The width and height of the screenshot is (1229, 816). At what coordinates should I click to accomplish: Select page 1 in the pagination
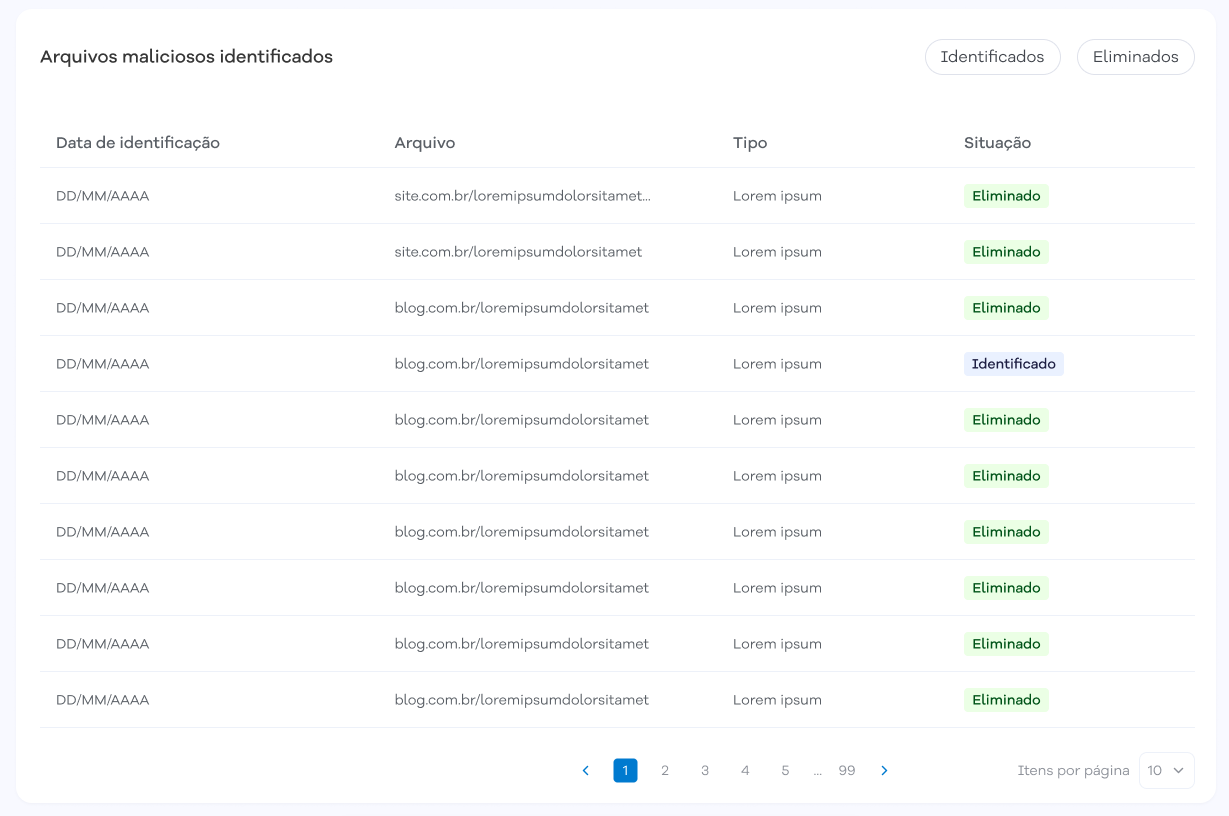click(625, 770)
